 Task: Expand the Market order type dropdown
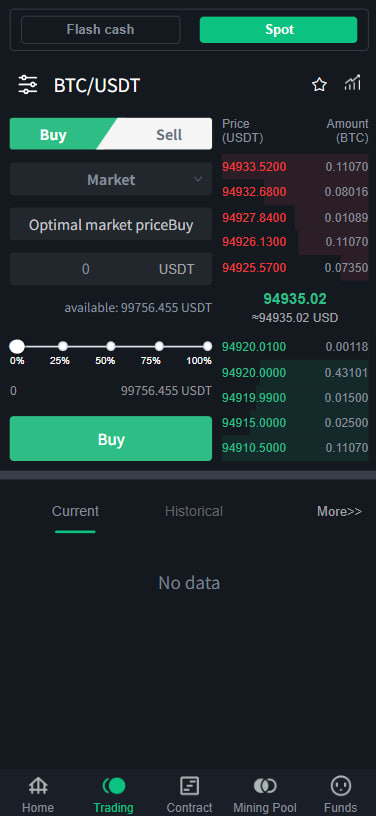tap(111, 180)
